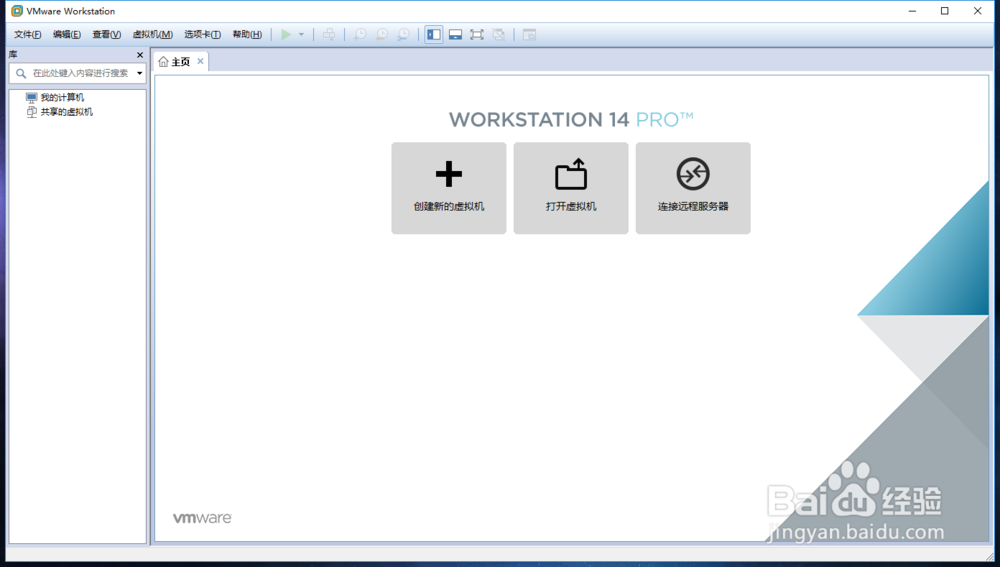Open the 帮助(H) menu

pos(247,34)
